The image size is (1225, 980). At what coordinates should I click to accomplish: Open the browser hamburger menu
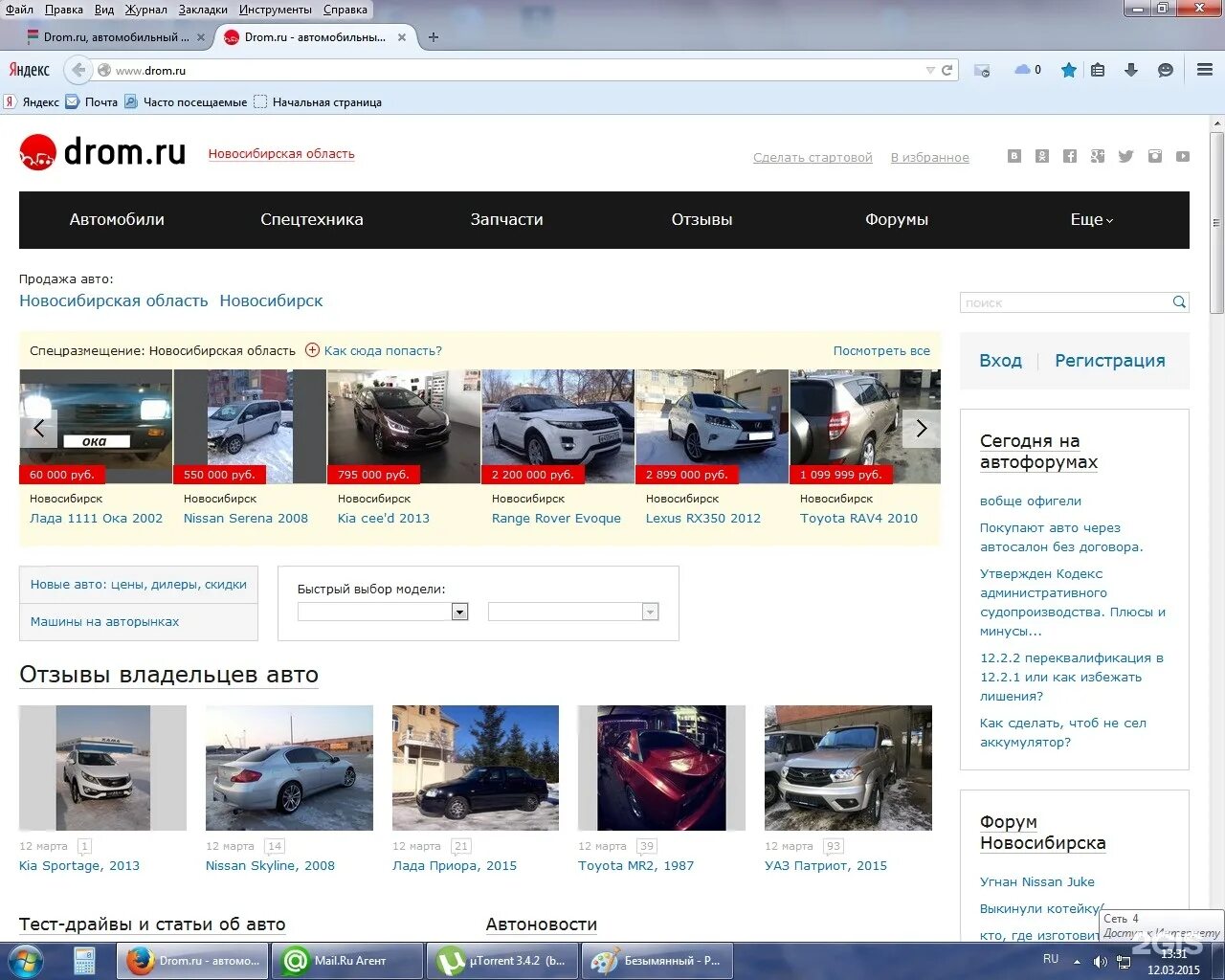click(1204, 70)
